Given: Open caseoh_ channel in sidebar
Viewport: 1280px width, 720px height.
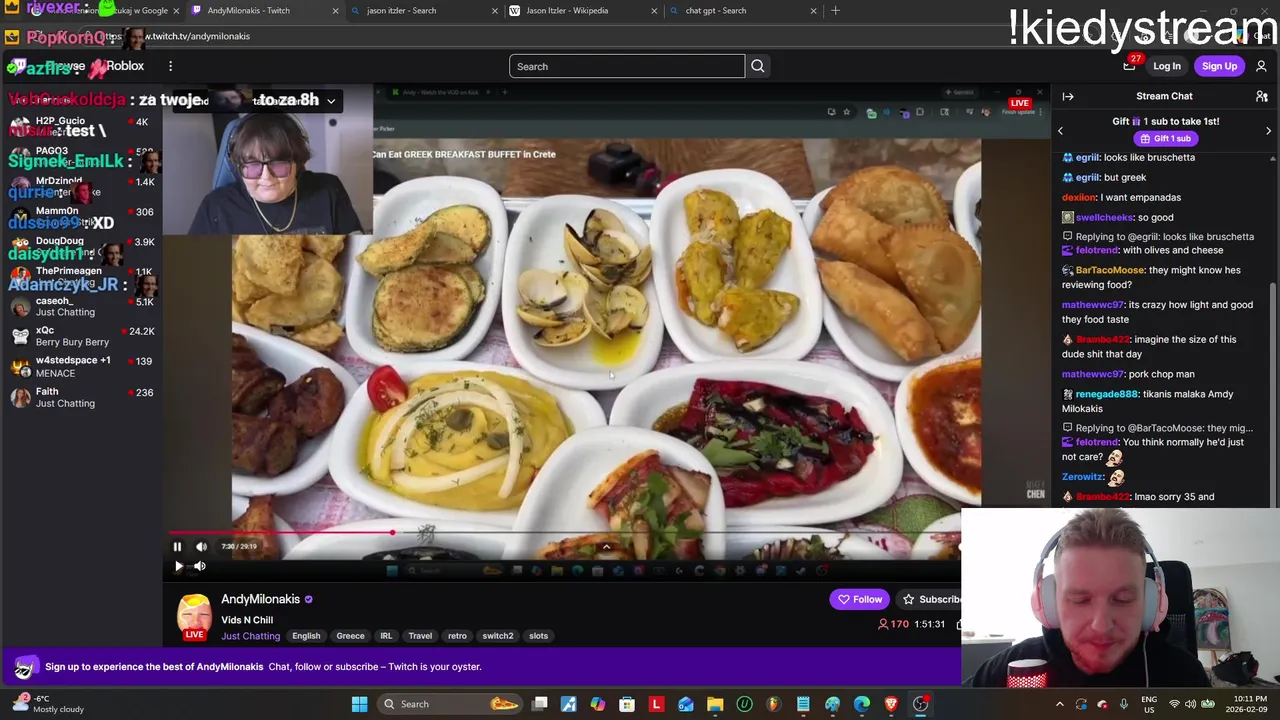Looking at the screenshot, I should click(x=81, y=306).
